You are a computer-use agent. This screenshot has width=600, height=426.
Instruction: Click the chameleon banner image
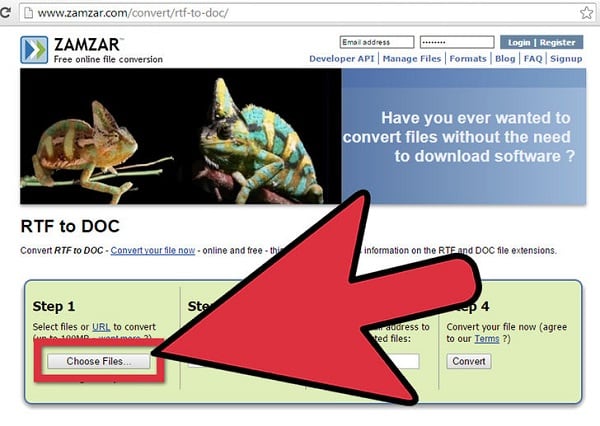click(181, 136)
